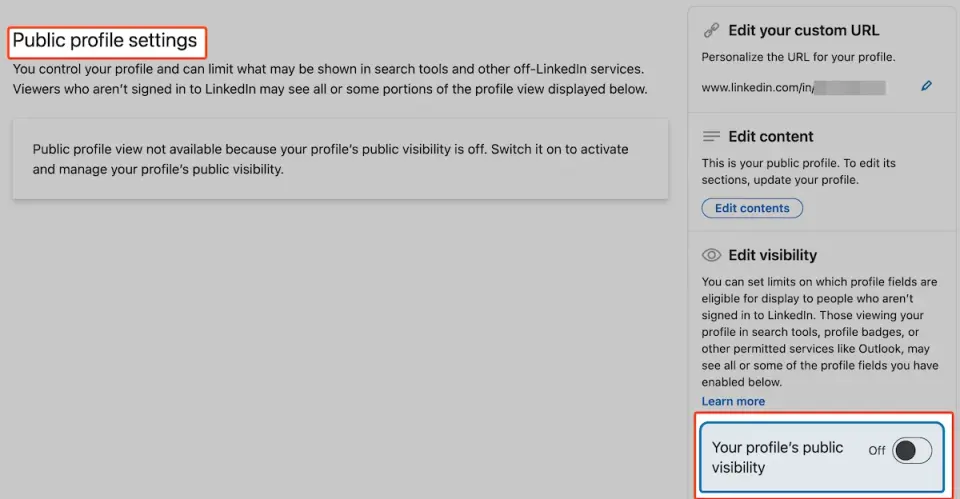Image resolution: width=960 pixels, height=499 pixels.
Task: Click the 'You control your profile' paragraph
Action: click(x=330, y=79)
